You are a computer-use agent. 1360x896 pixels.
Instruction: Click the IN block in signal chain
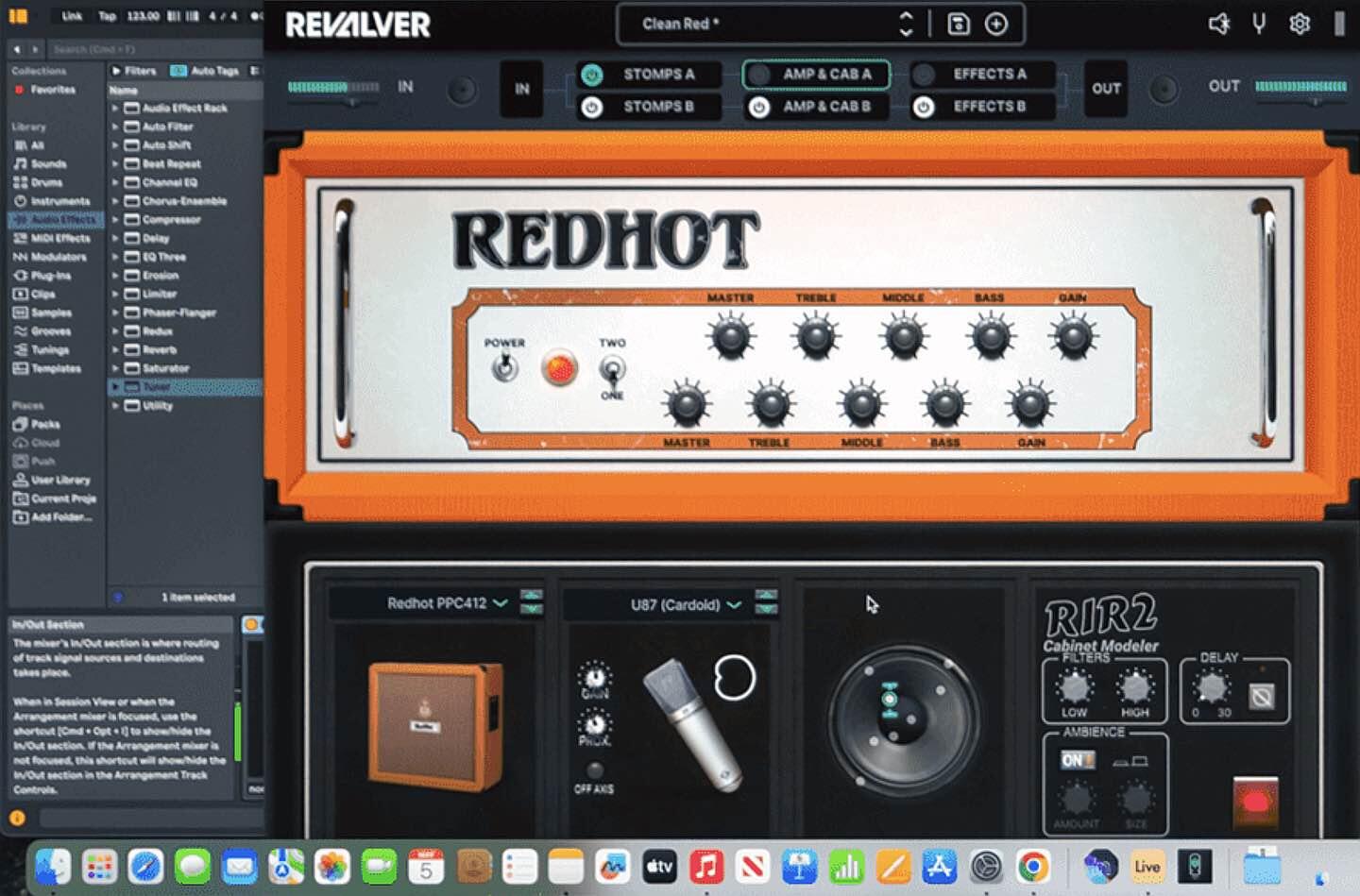[x=522, y=90]
